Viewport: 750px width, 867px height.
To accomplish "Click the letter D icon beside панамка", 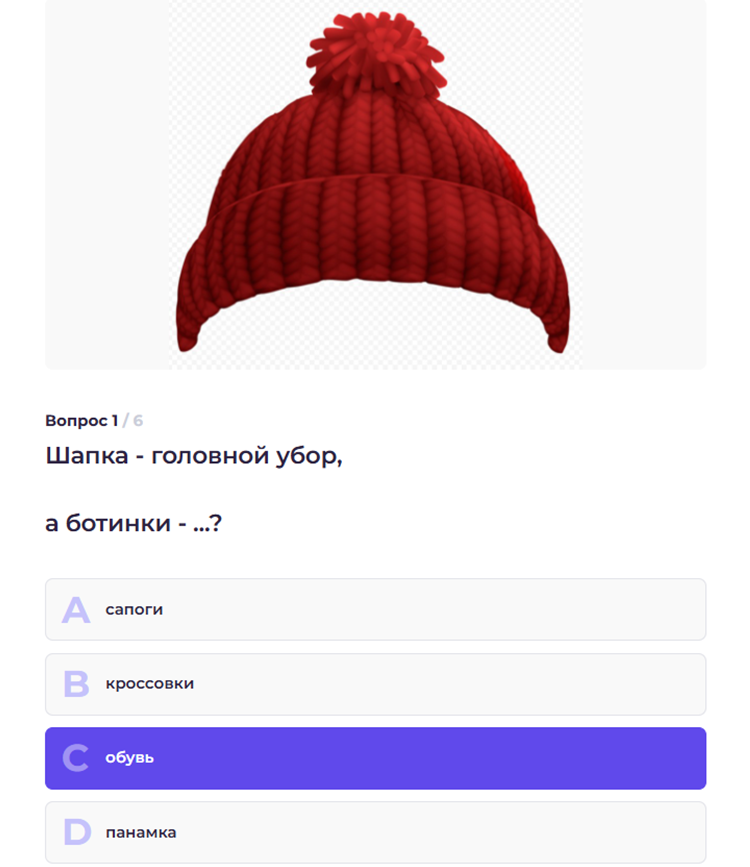I will click(x=77, y=832).
